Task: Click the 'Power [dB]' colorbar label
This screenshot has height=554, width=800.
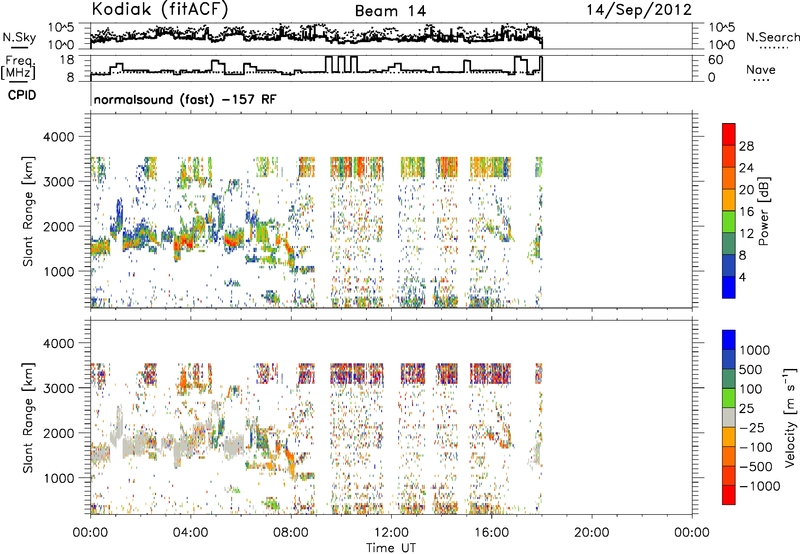Action: tap(763, 211)
